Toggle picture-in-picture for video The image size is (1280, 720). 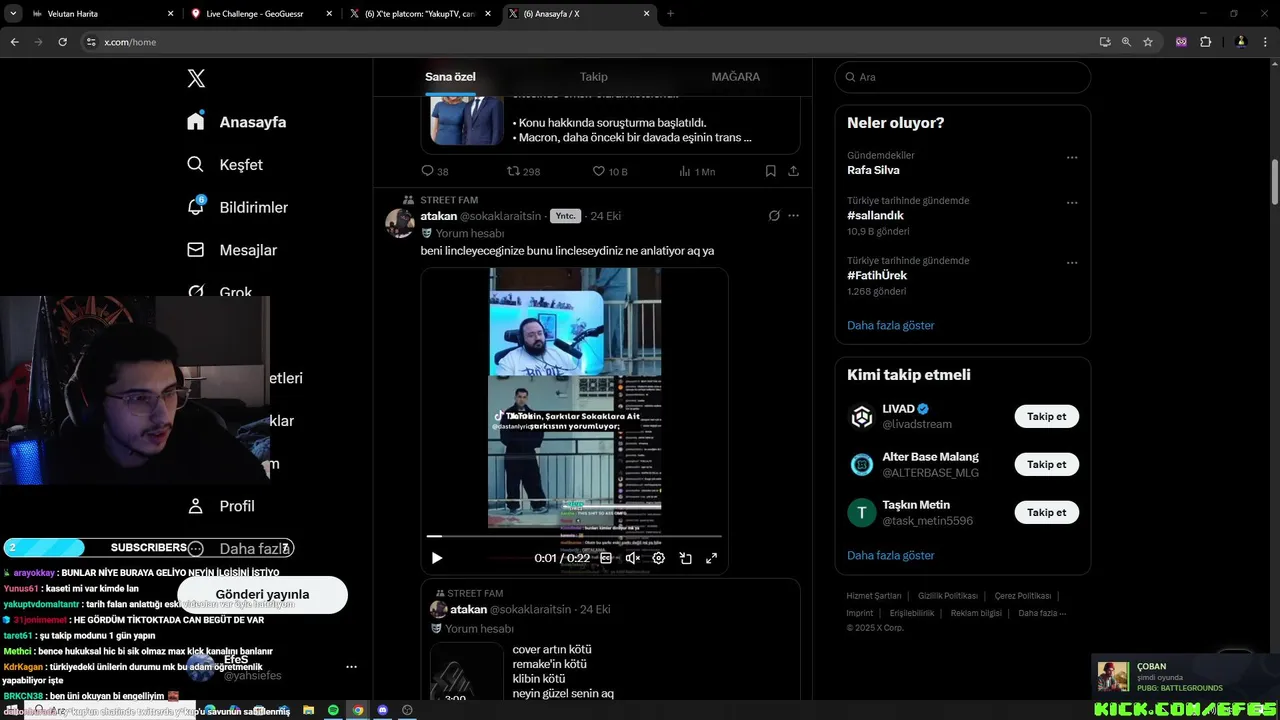tap(685, 558)
